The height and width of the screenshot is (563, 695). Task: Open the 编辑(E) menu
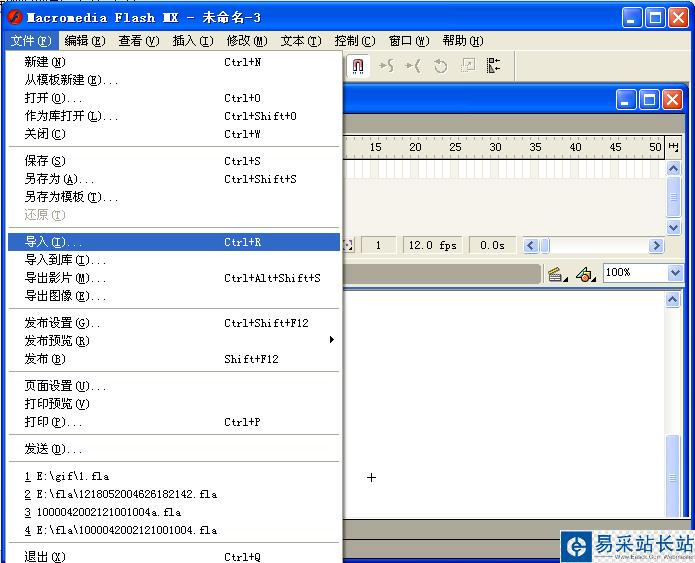[x=85, y=41]
